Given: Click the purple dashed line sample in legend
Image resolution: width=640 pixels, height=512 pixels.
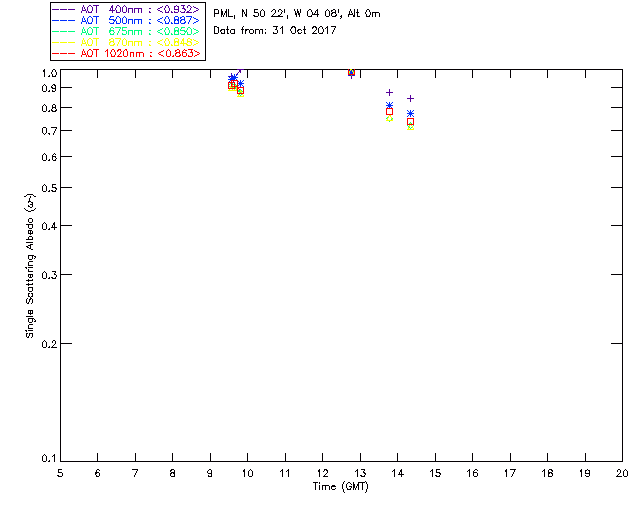Looking at the screenshot, I should (x=64, y=9).
